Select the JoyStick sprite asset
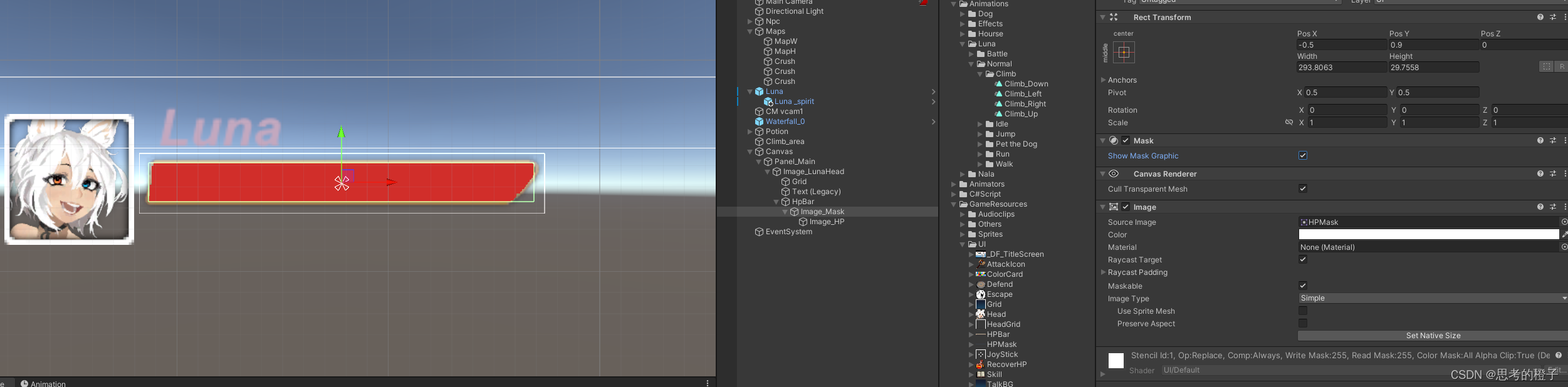This screenshot has width=1568, height=387. click(996, 354)
